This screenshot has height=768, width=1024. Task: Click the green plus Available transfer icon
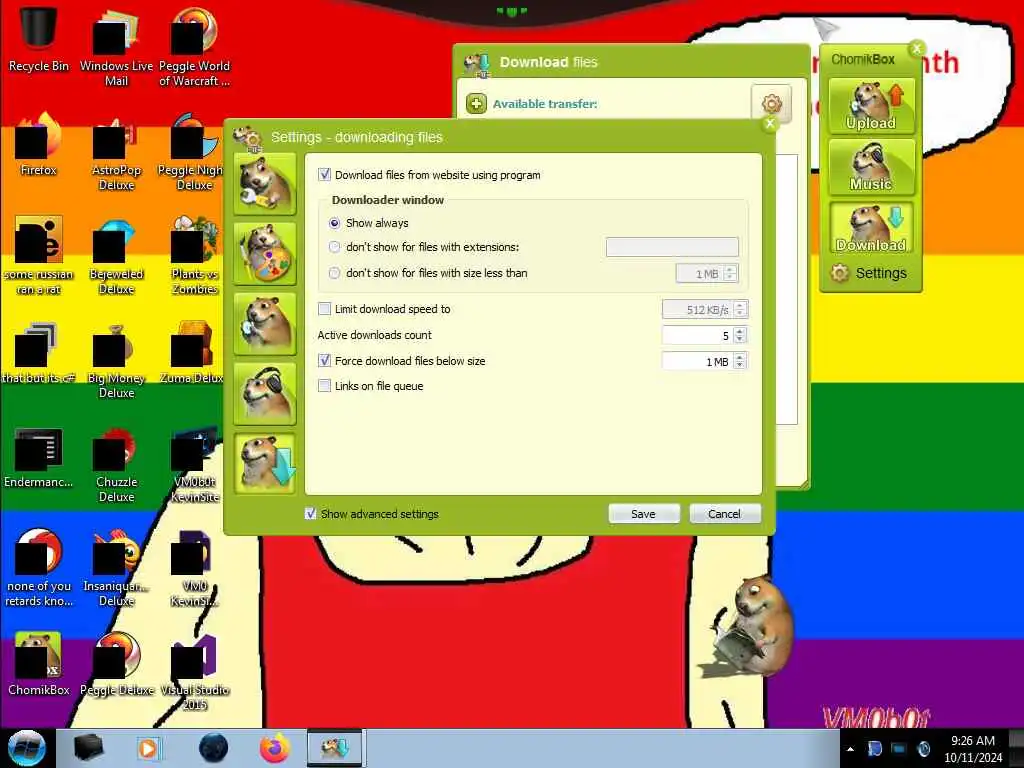[476, 103]
